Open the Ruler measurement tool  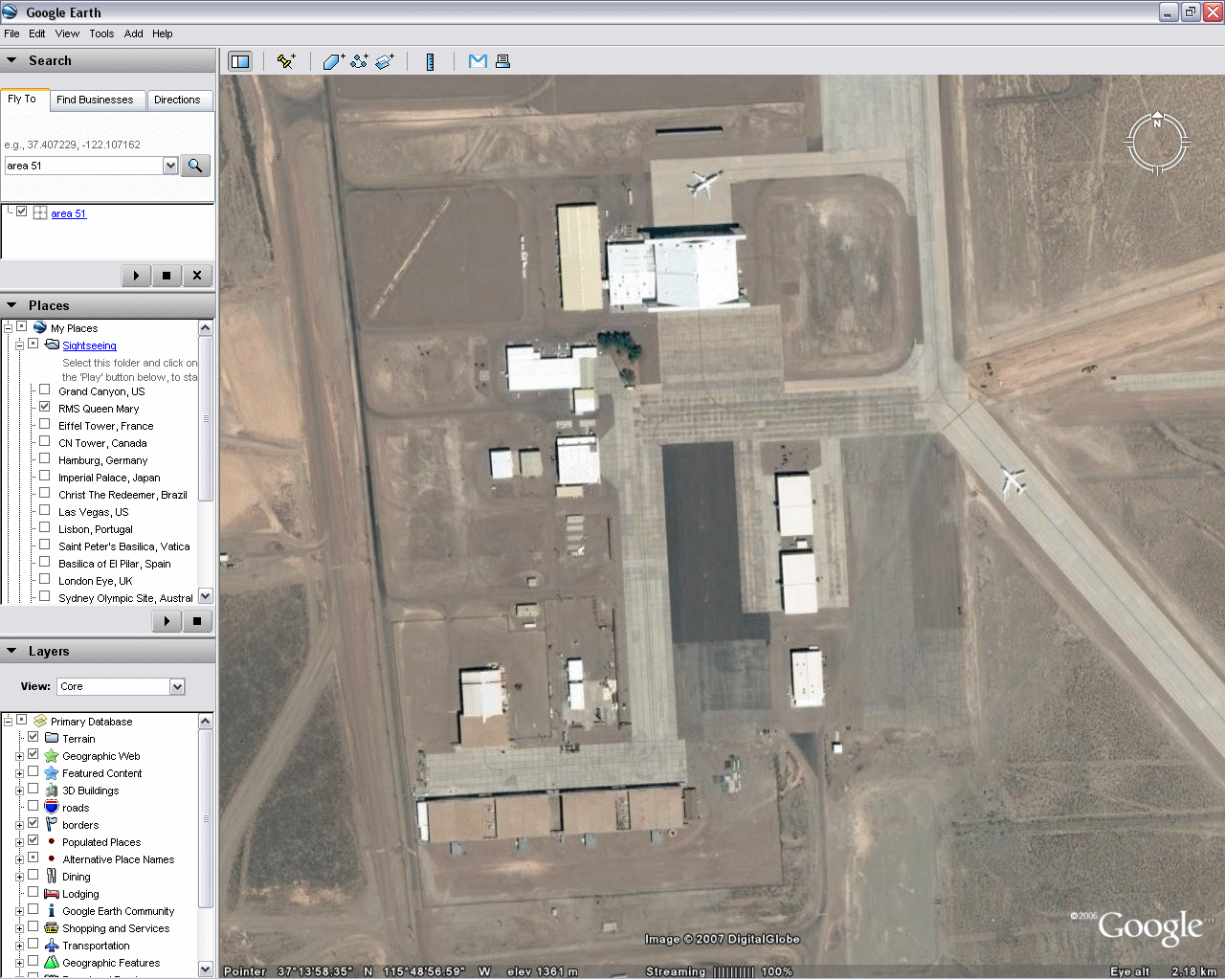[x=431, y=61]
